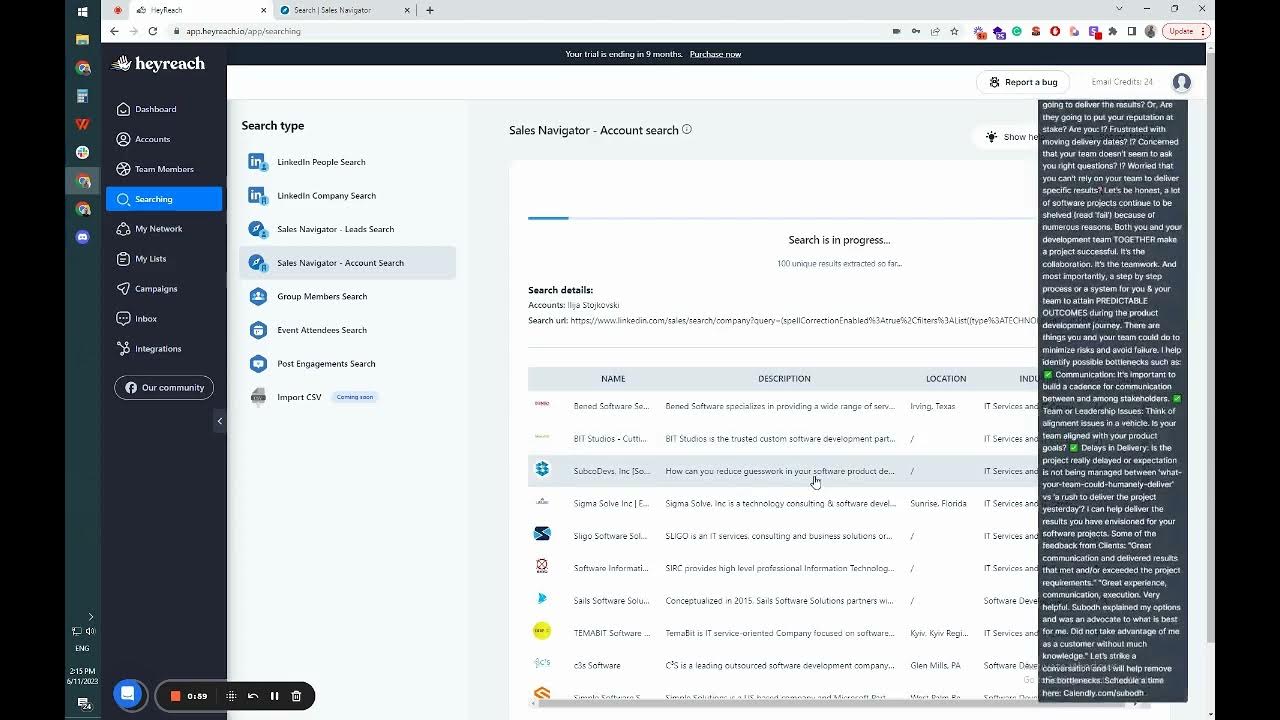
Task: Open the Dashboard page in sidebar
Action: point(155,109)
